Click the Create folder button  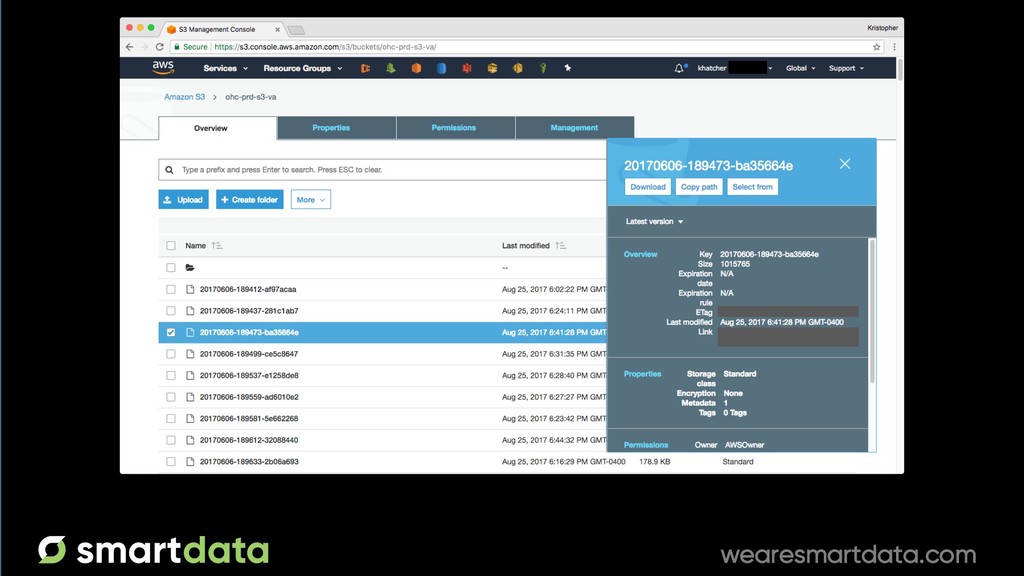tap(249, 200)
